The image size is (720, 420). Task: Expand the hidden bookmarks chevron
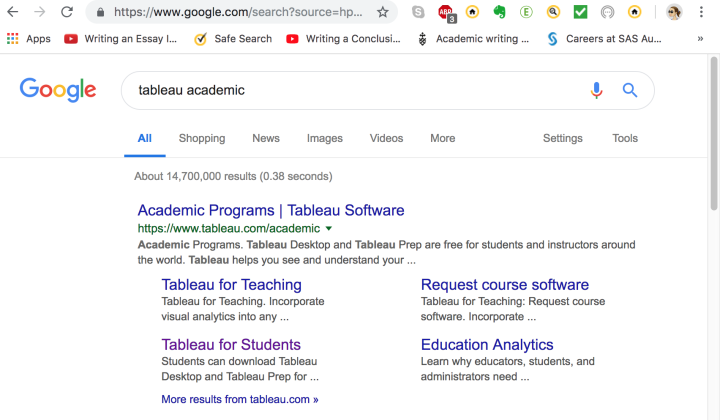tap(700, 39)
